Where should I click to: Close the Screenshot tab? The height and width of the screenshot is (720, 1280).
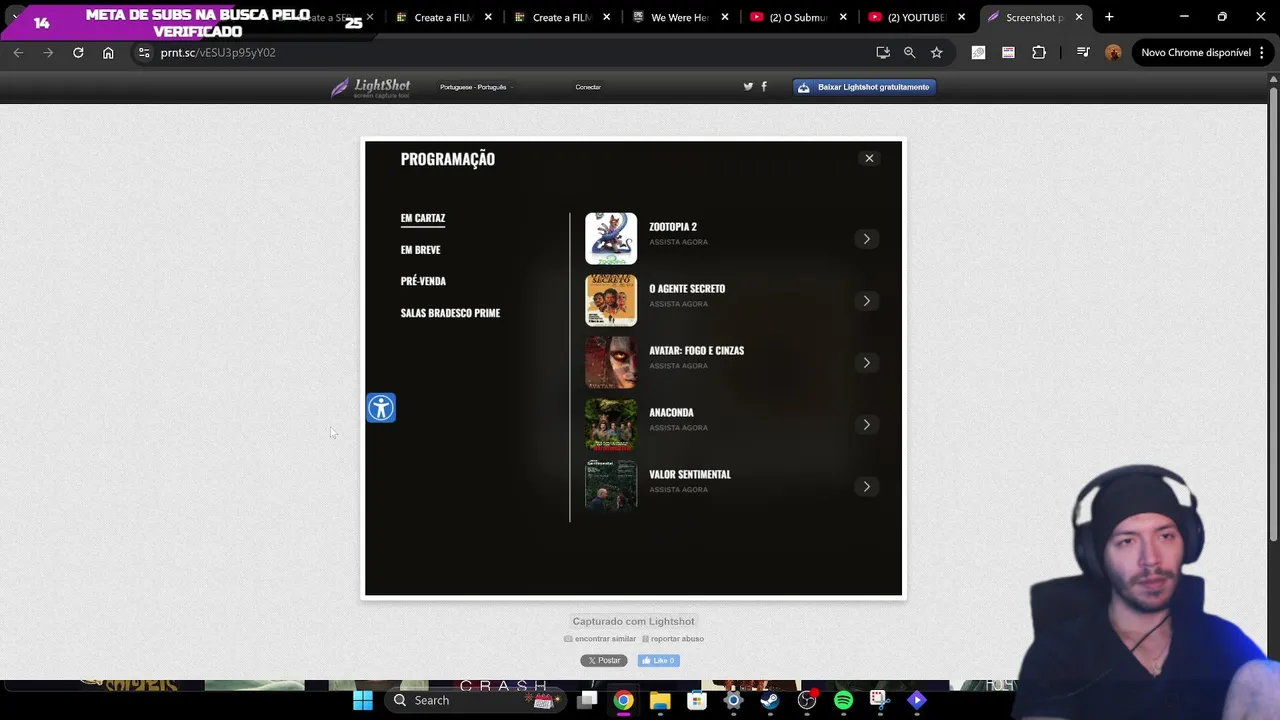tap(1079, 17)
